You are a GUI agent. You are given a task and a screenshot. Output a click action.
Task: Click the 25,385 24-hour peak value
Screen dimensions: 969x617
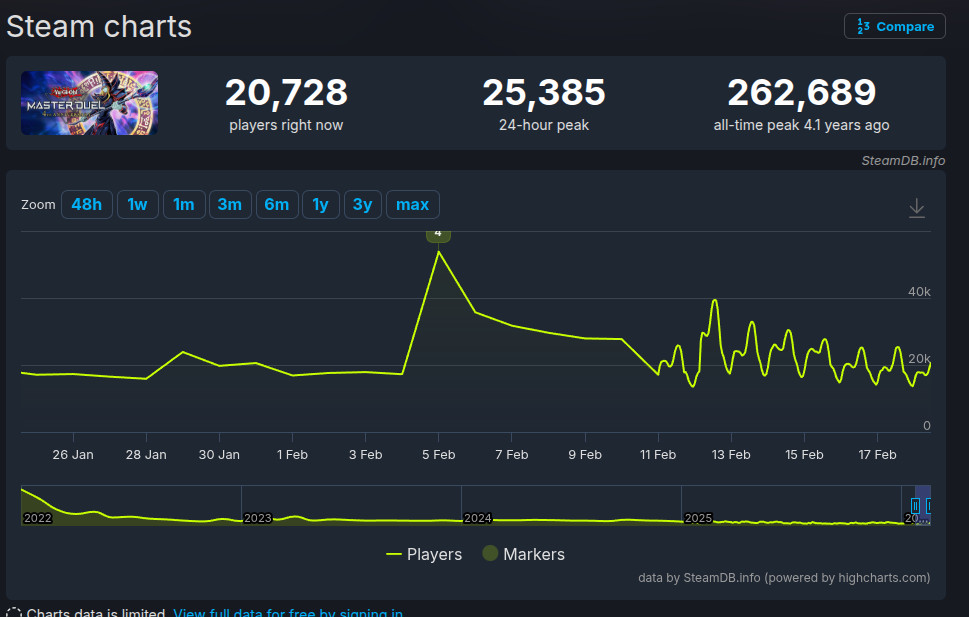(544, 92)
